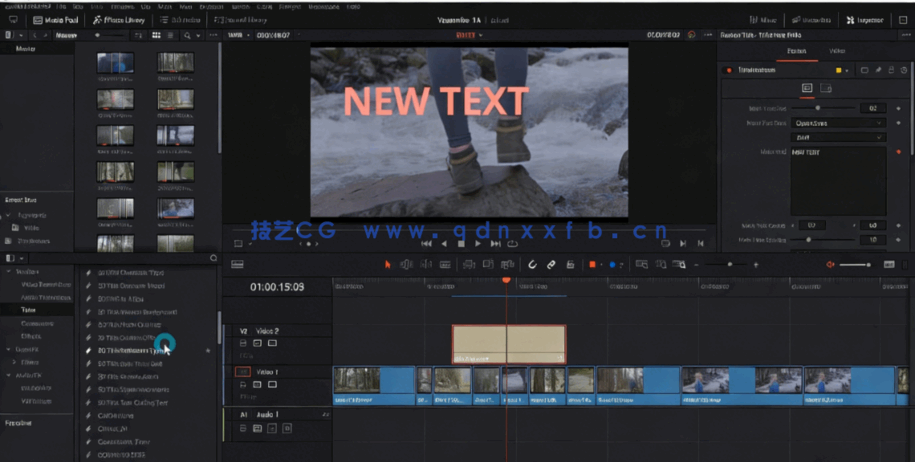Toggle the Inspector panel button

point(865,20)
